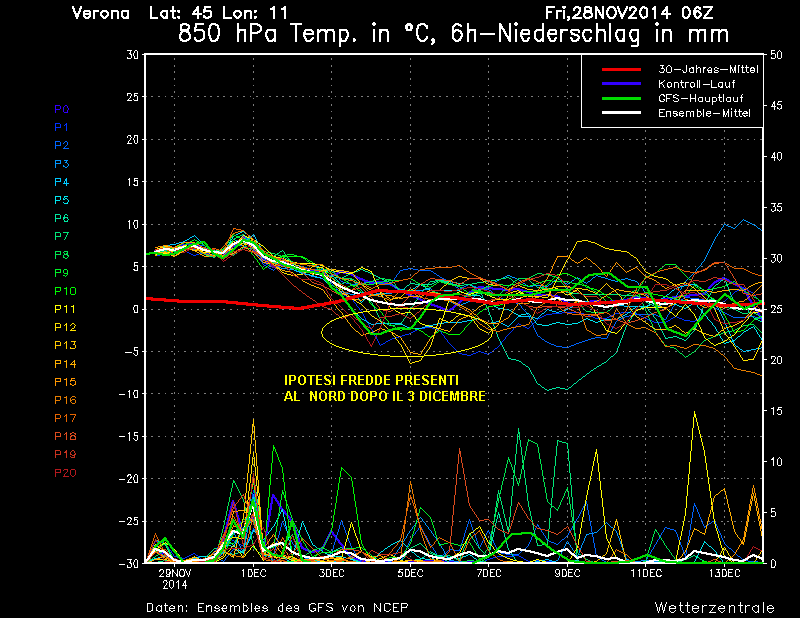Click the 1DEC axis date label
The width and height of the screenshot is (800, 618).
point(254,573)
